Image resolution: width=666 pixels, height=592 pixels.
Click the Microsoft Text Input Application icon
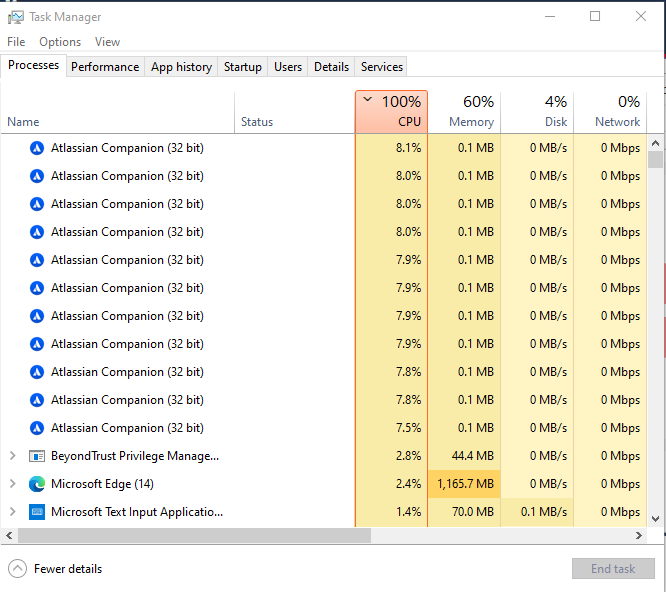pyautogui.click(x=37, y=512)
